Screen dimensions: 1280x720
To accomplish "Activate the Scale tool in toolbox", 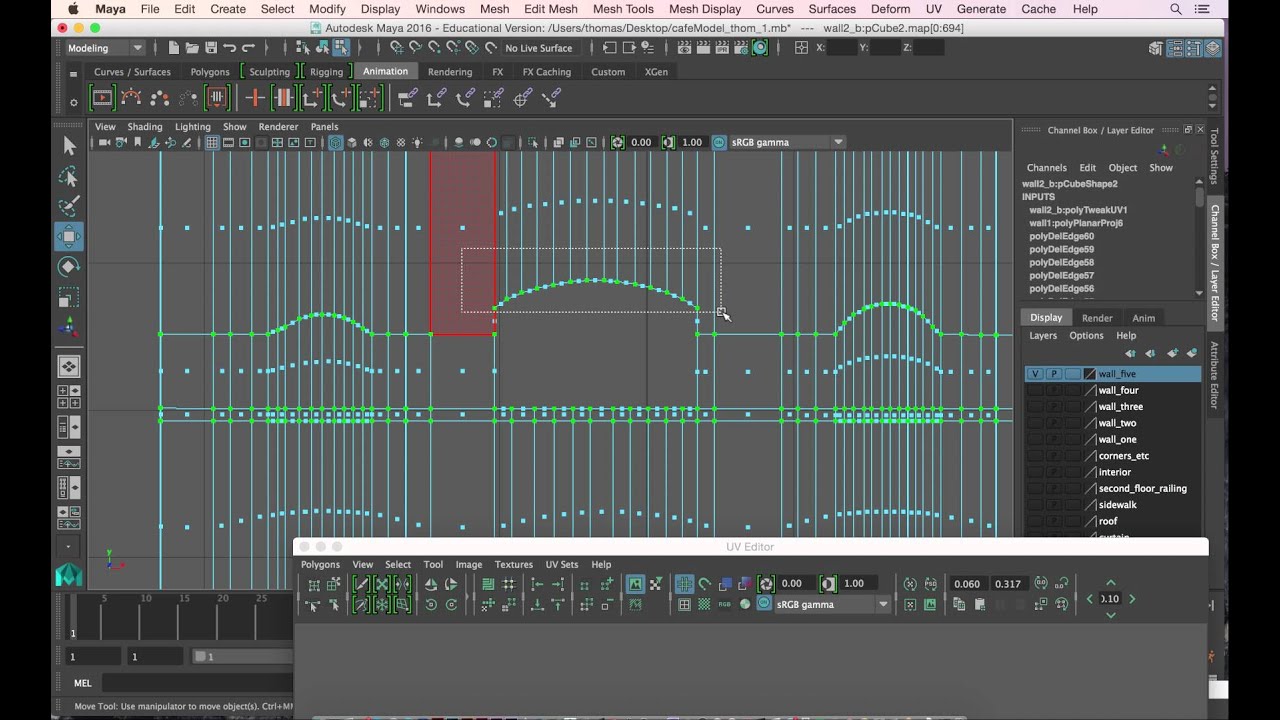I will coord(69,297).
